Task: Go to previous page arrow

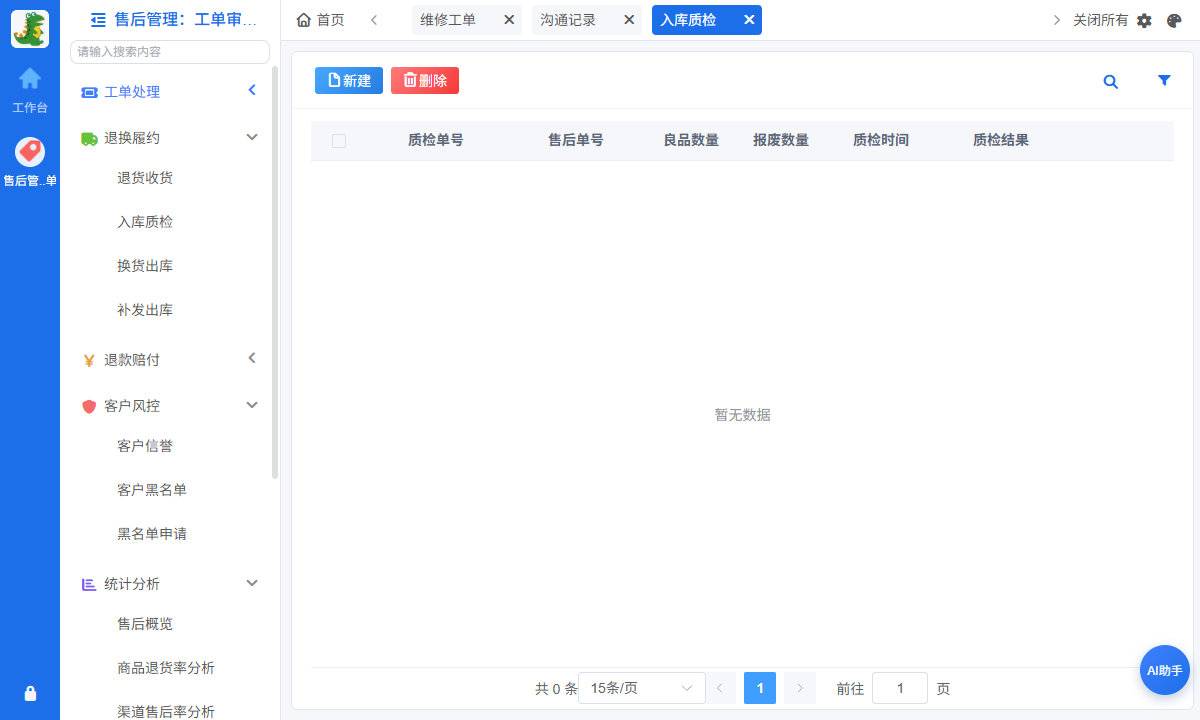Action: tap(719, 688)
